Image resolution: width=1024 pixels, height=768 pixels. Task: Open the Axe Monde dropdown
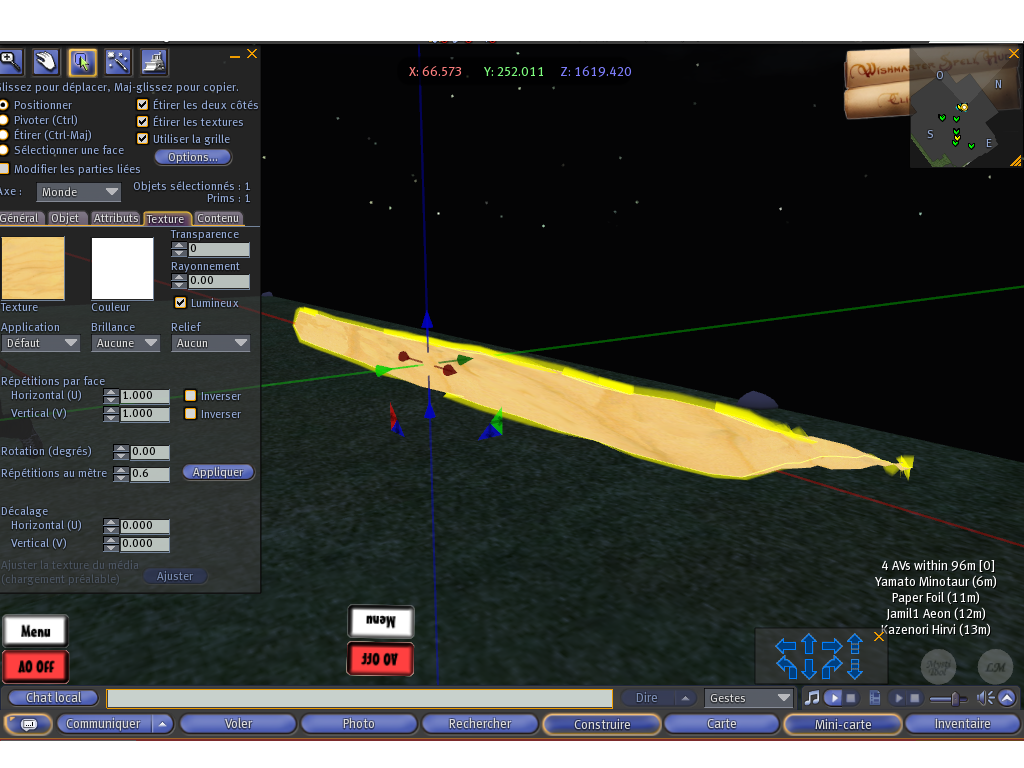click(78, 192)
